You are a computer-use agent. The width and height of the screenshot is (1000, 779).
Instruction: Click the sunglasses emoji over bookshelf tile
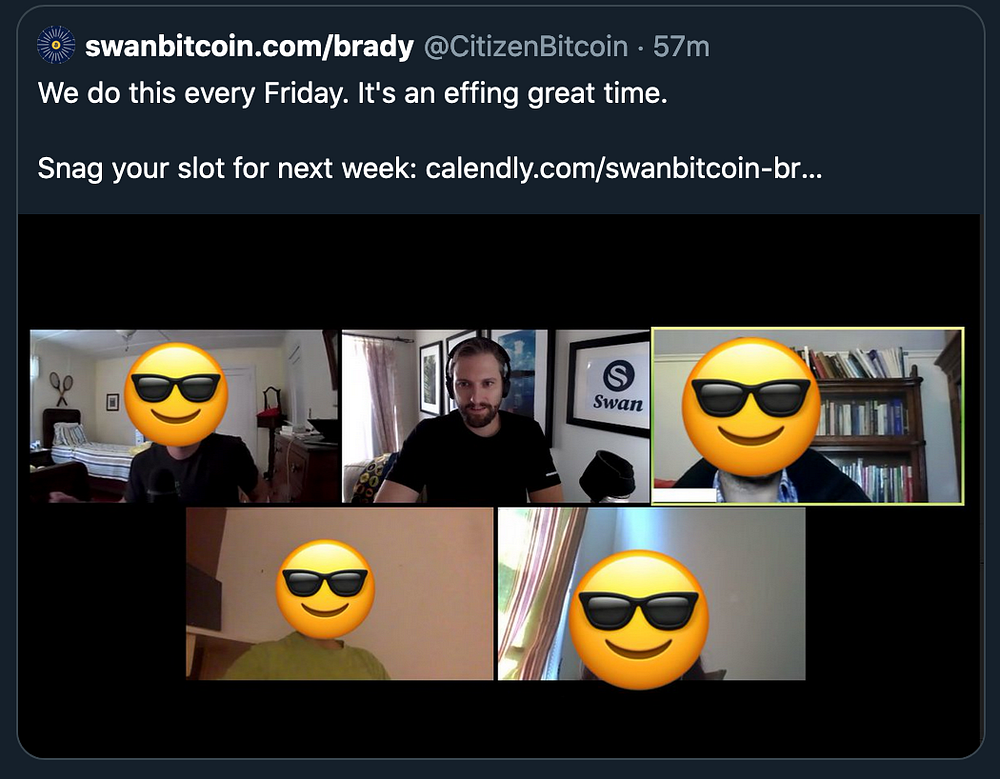click(751, 407)
